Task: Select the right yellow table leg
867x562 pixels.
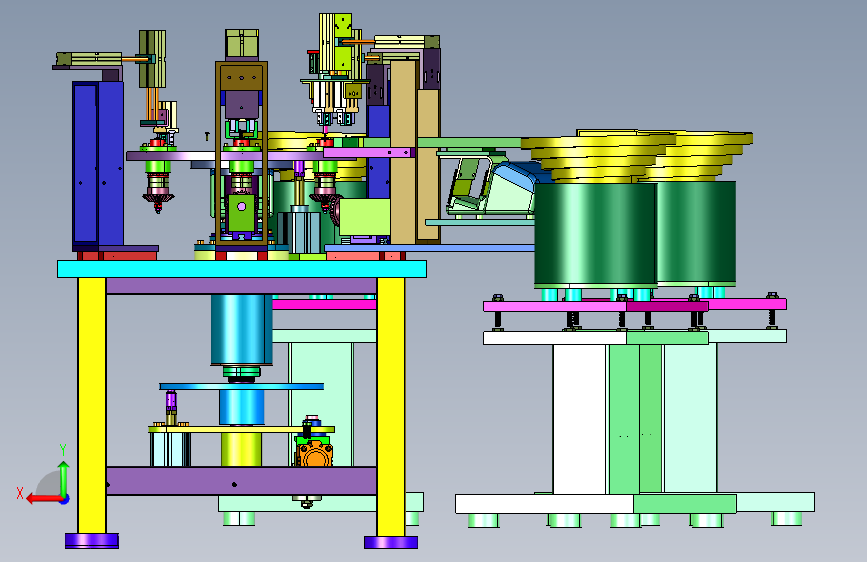Action: point(391,407)
